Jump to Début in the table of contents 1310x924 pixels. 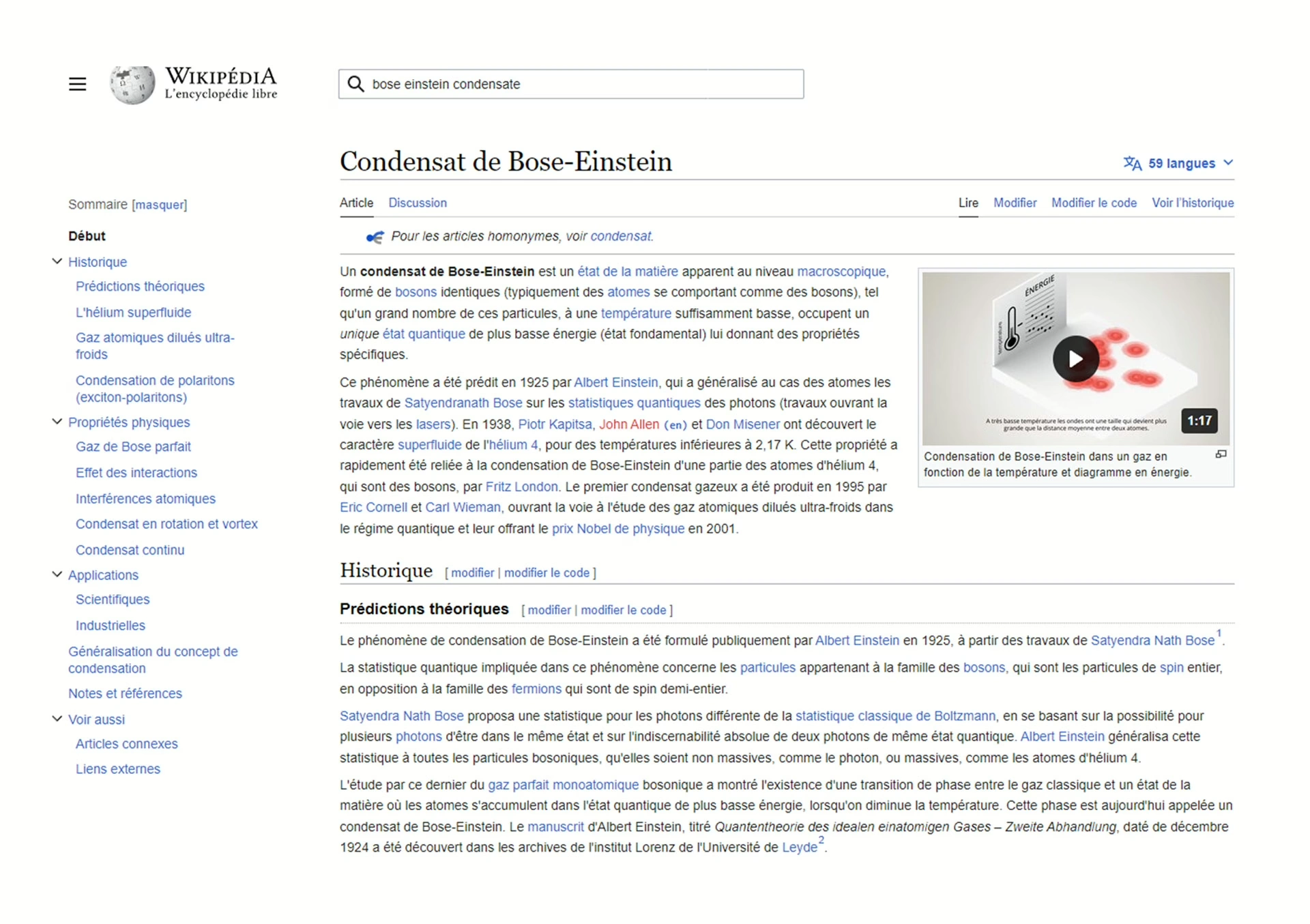coord(87,236)
